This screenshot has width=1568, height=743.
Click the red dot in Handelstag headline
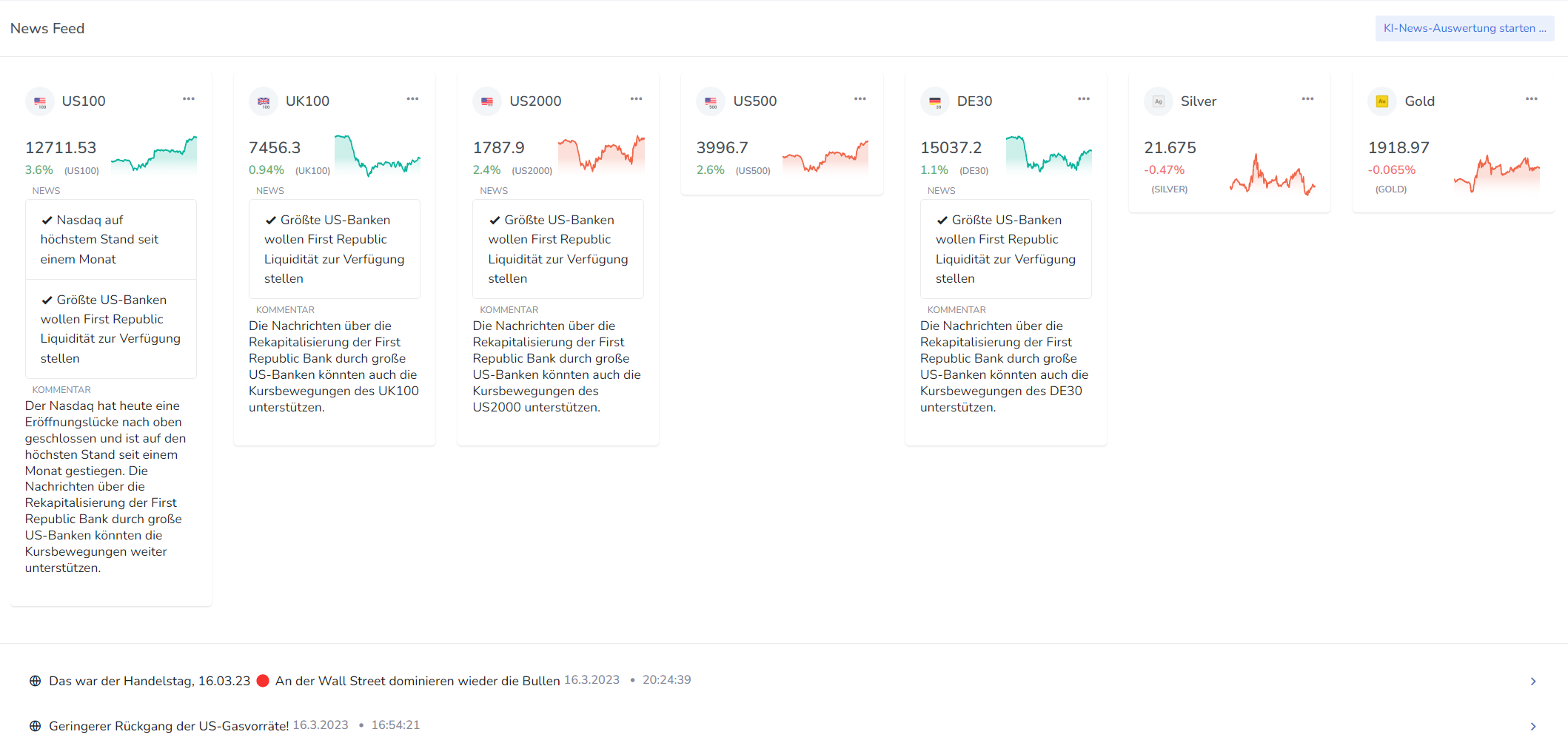(x=263, y=681)
